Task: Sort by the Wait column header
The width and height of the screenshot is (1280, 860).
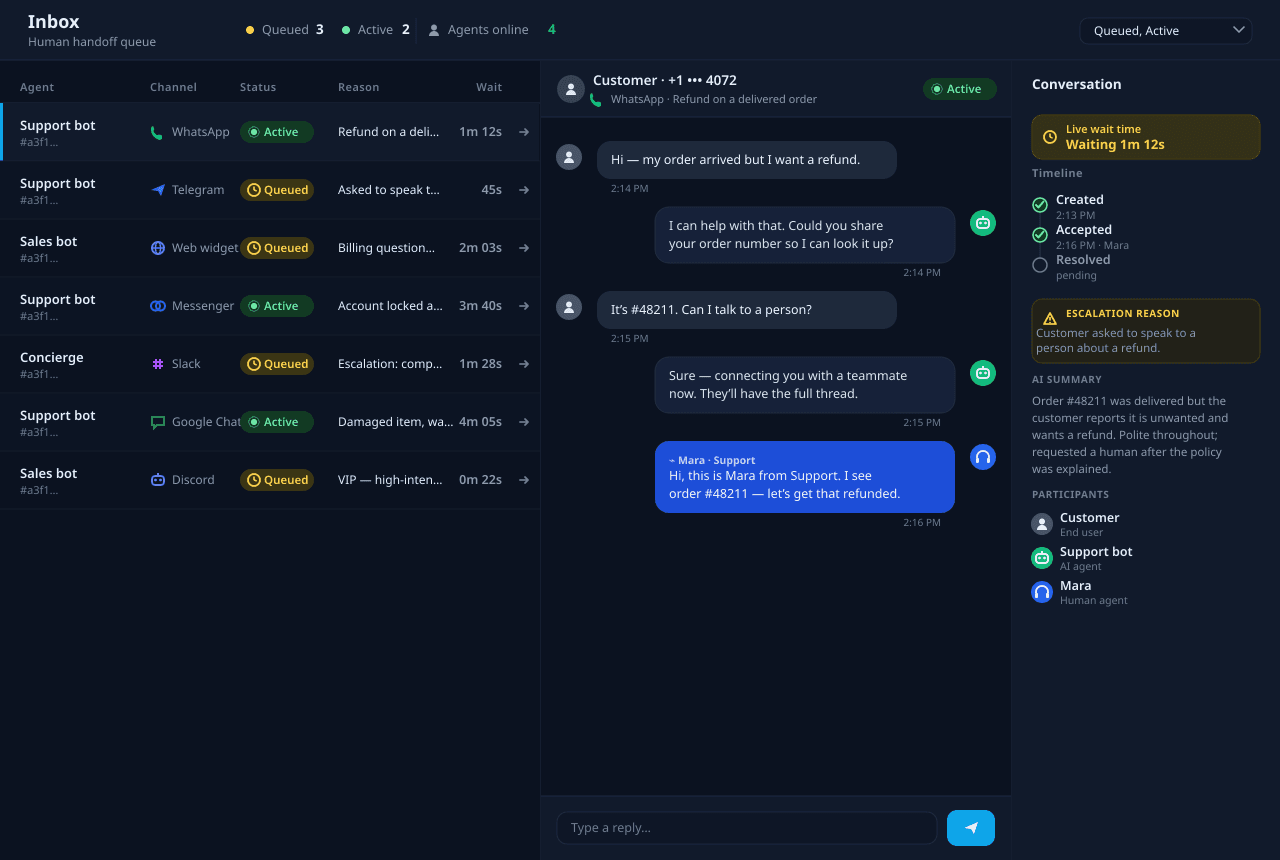Action: (x=489, y=87)
